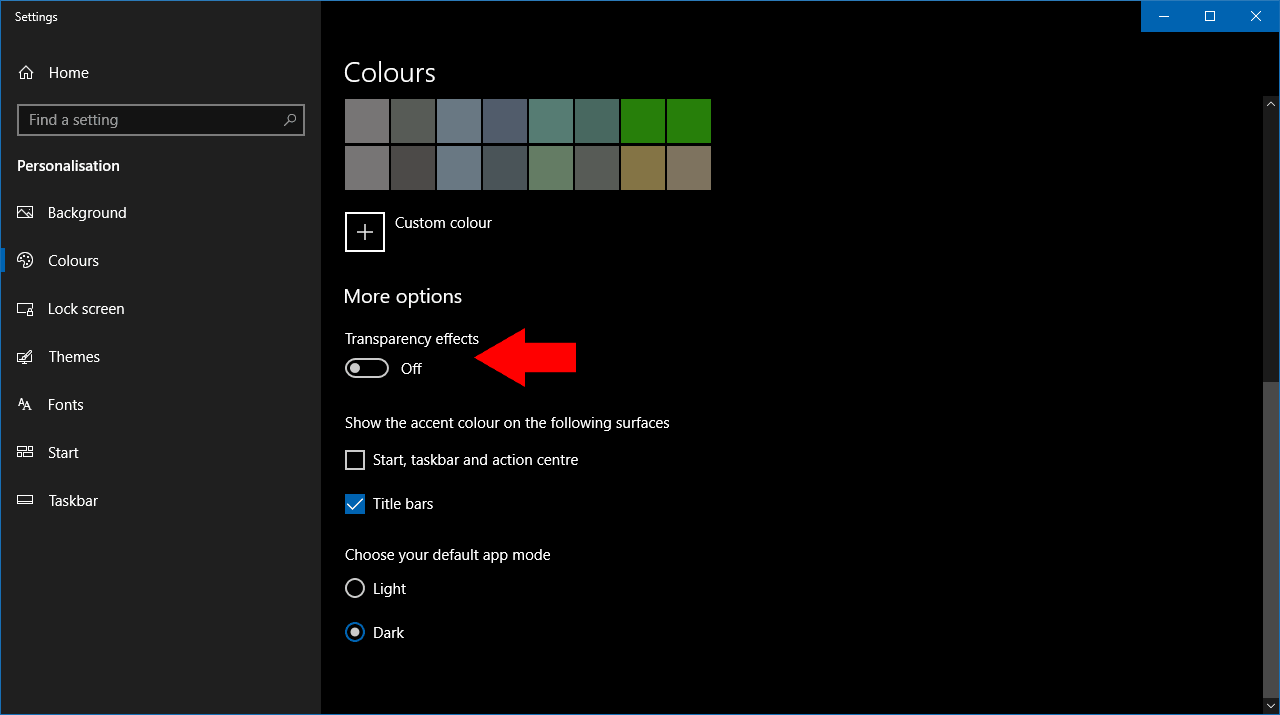This screenshot has width=1280, height=715.
Task: Open the Background settings page
Action: tap(87, 213)
